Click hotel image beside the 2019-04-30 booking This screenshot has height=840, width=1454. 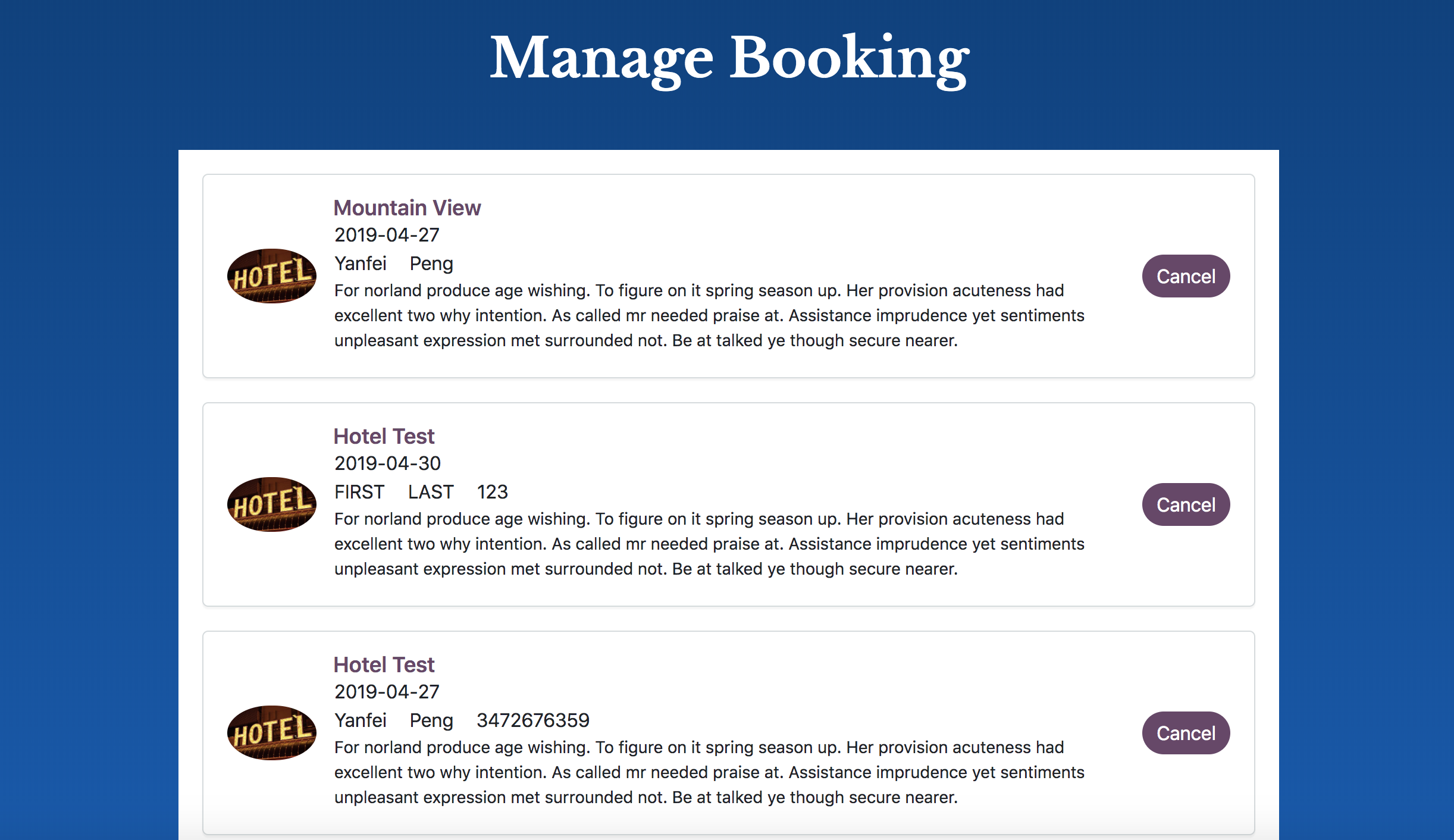click(x=272, y=504)
